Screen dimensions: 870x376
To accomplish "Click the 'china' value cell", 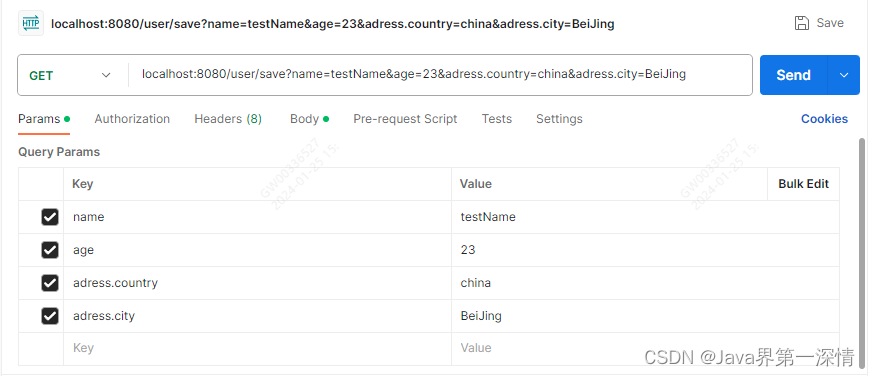I will tap(645, 283).
